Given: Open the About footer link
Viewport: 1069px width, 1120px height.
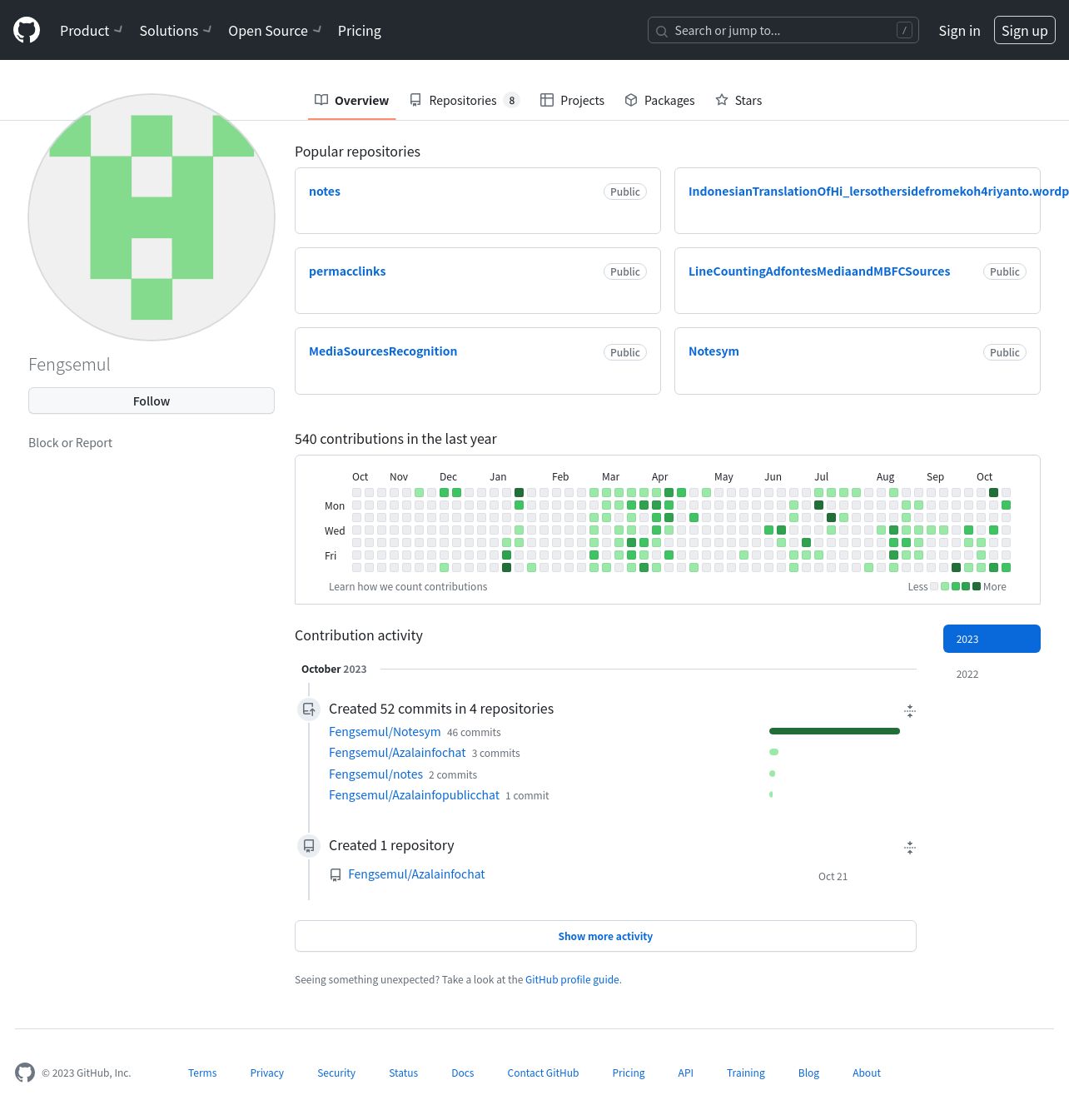Looking at the screenshot, I should 867,1073.
